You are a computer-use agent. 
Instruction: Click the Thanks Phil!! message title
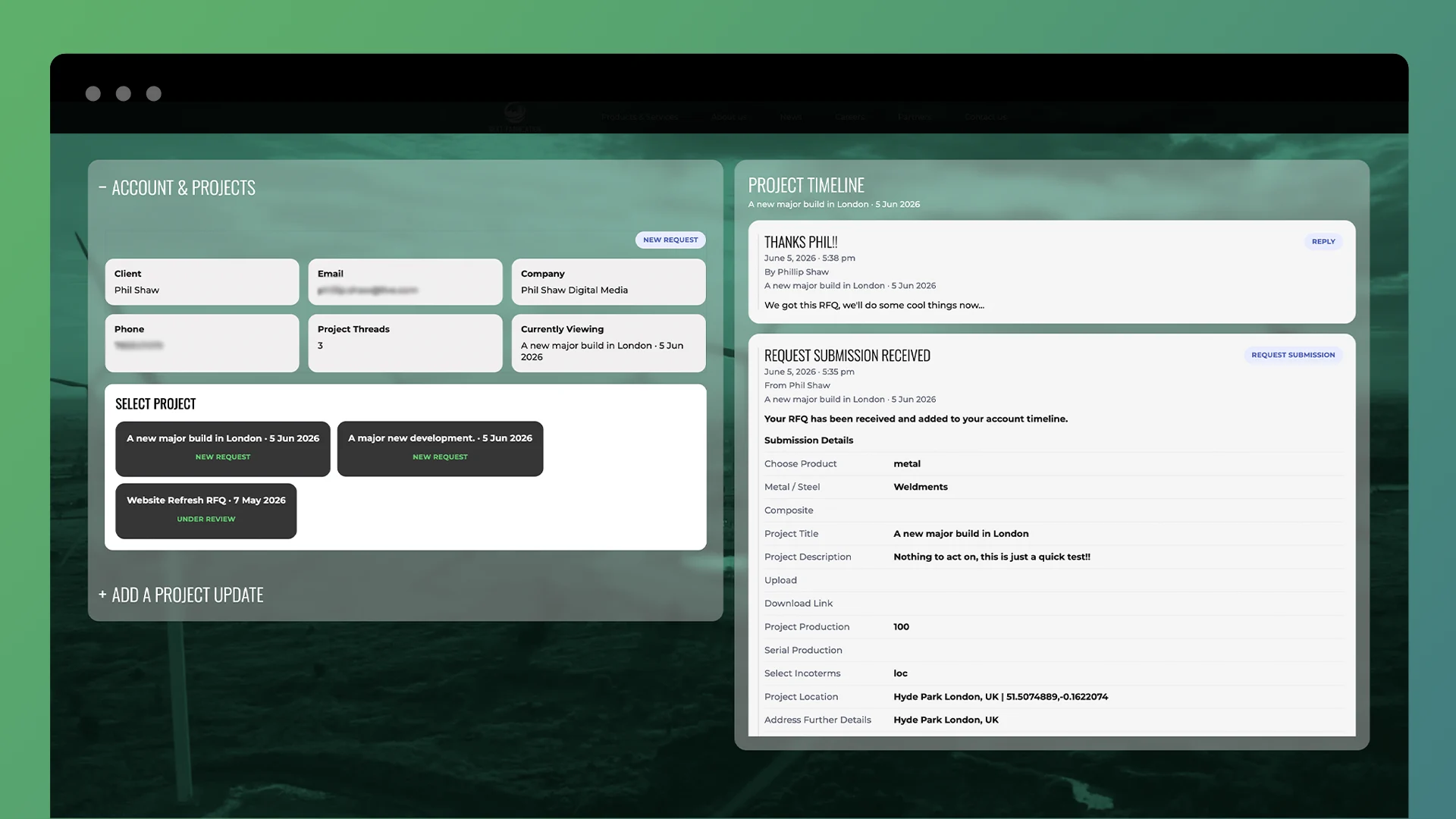pos(801,242)
